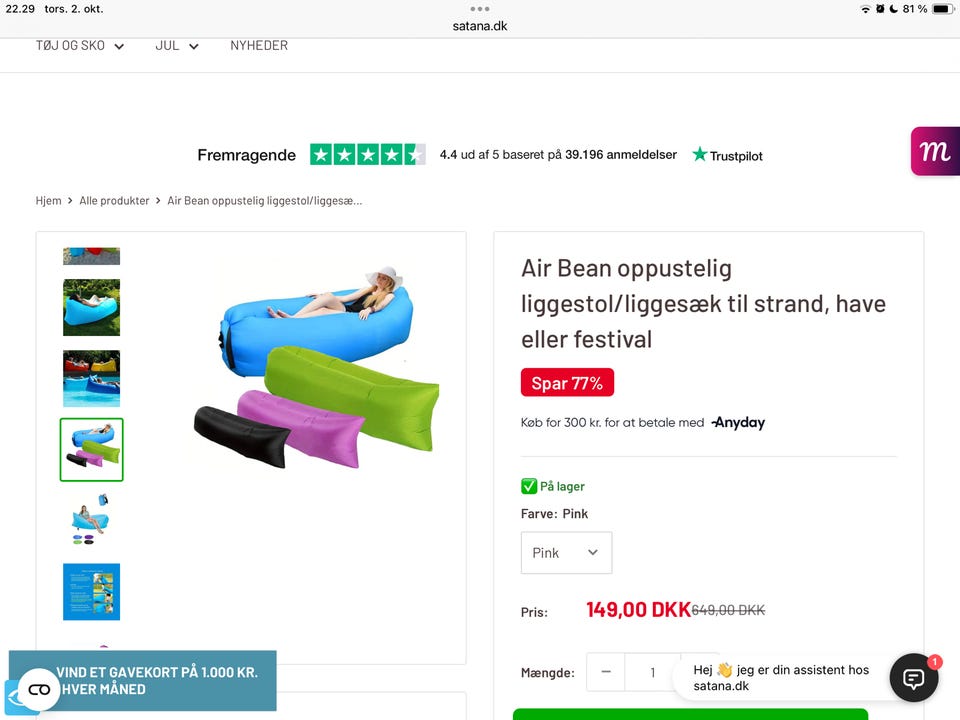The height and width of the screenshot is (720, 960).
Task: Click the cookie consent 'CO' icon
Action: click(x=39, y=689)
